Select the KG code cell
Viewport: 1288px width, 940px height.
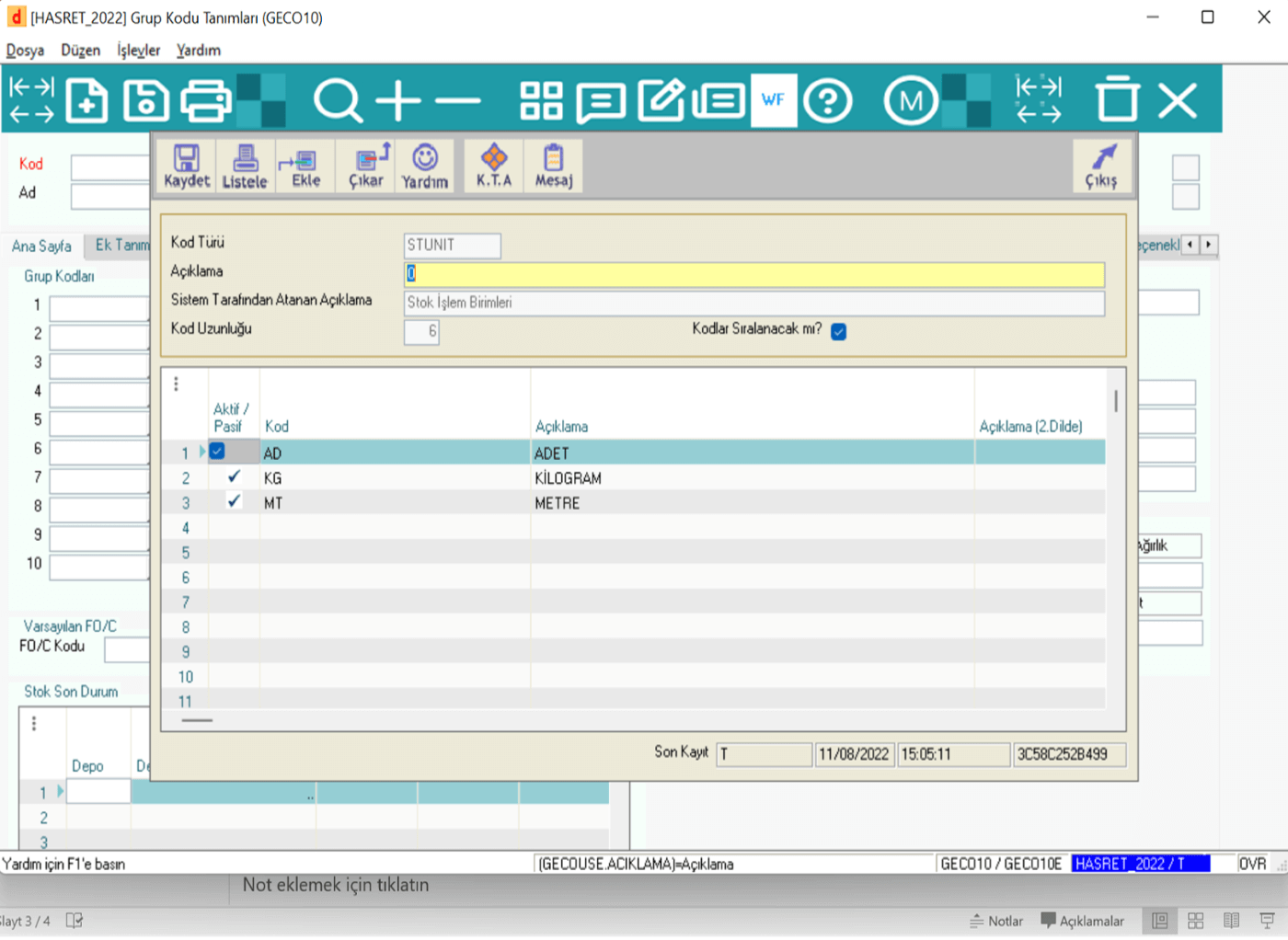click(x=395, y=478)
